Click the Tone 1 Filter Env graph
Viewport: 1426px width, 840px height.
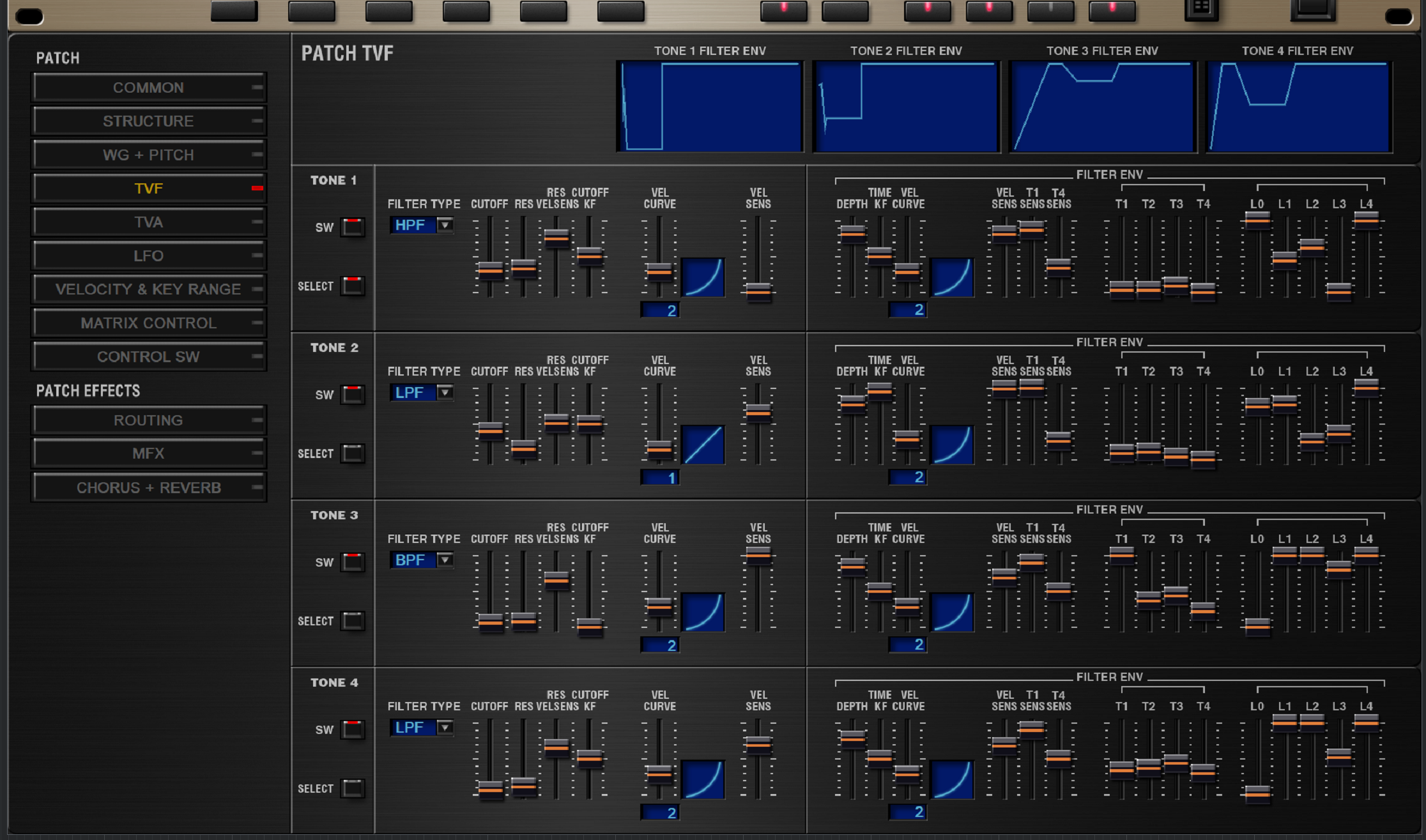click(710, 107)
